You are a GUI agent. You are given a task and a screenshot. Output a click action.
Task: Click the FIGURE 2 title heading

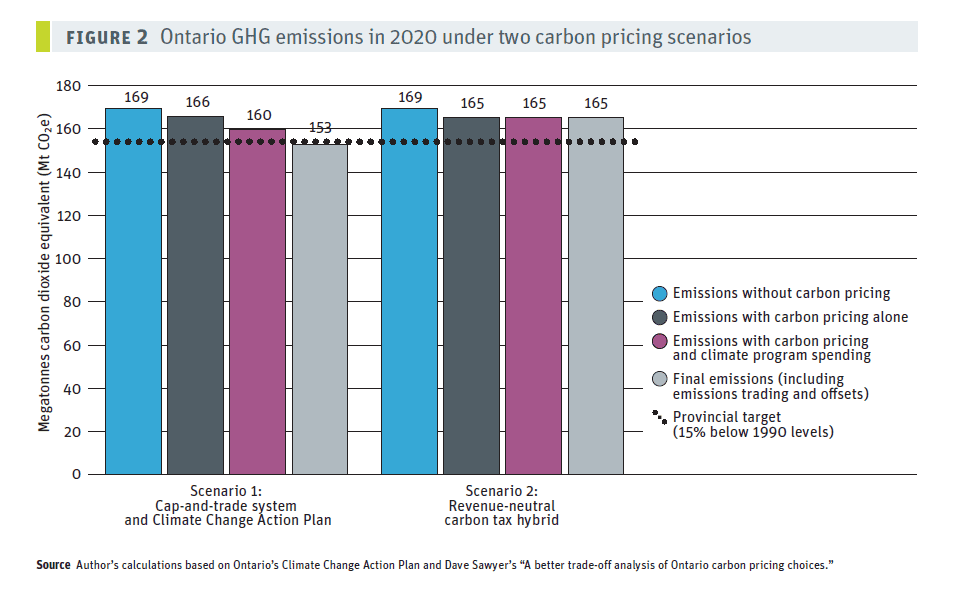(408, 37)
